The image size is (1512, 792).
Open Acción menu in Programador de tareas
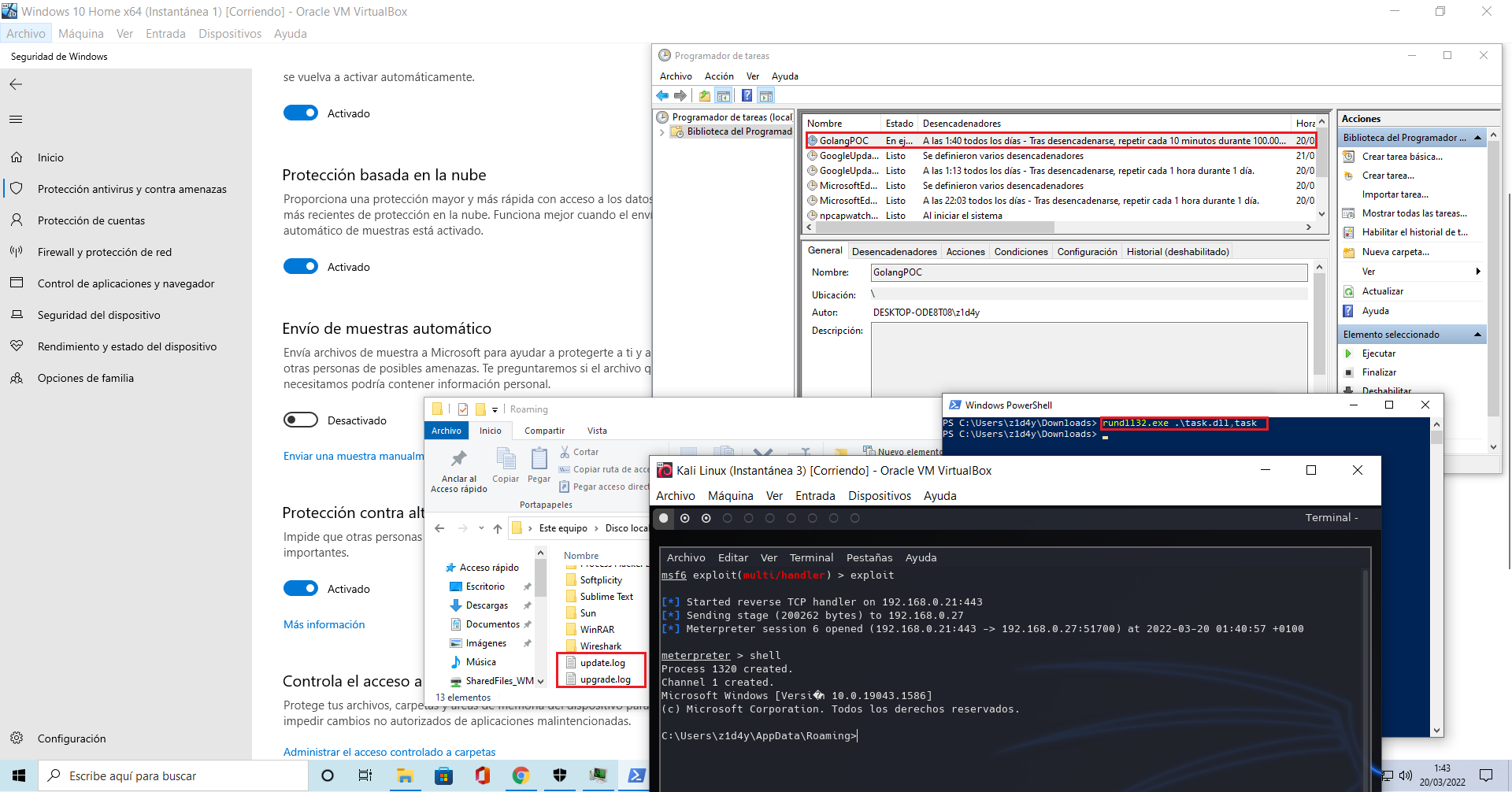coord(719,76)
